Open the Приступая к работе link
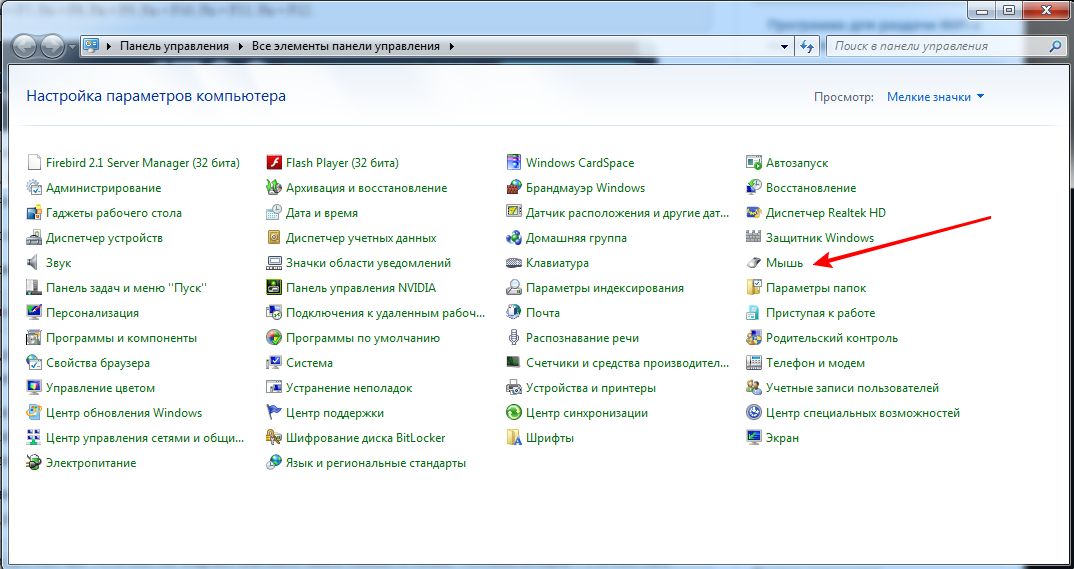This screenshot has width=1074, height=569. (821, 313)
